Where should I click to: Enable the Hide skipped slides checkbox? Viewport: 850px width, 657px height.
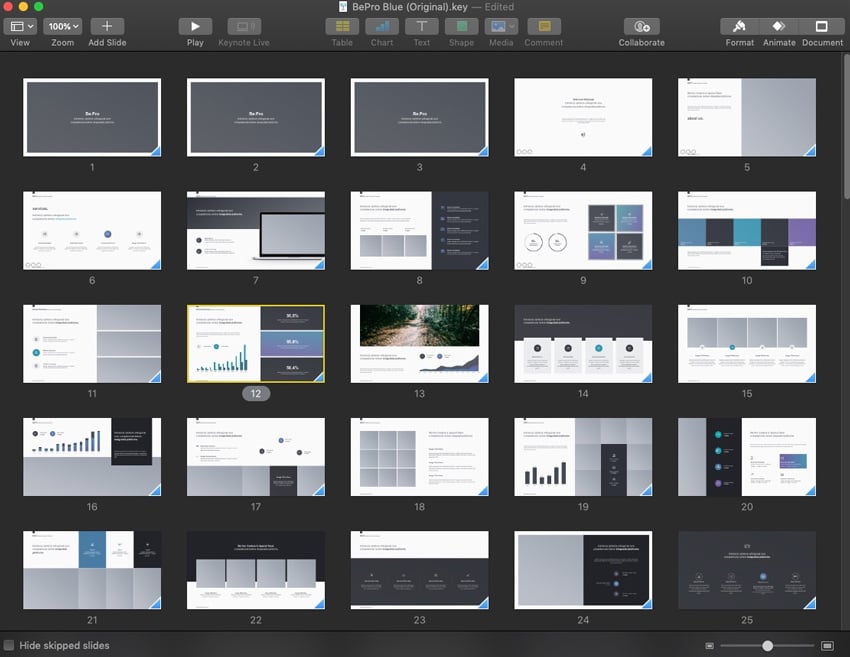(x=9, y=645)
